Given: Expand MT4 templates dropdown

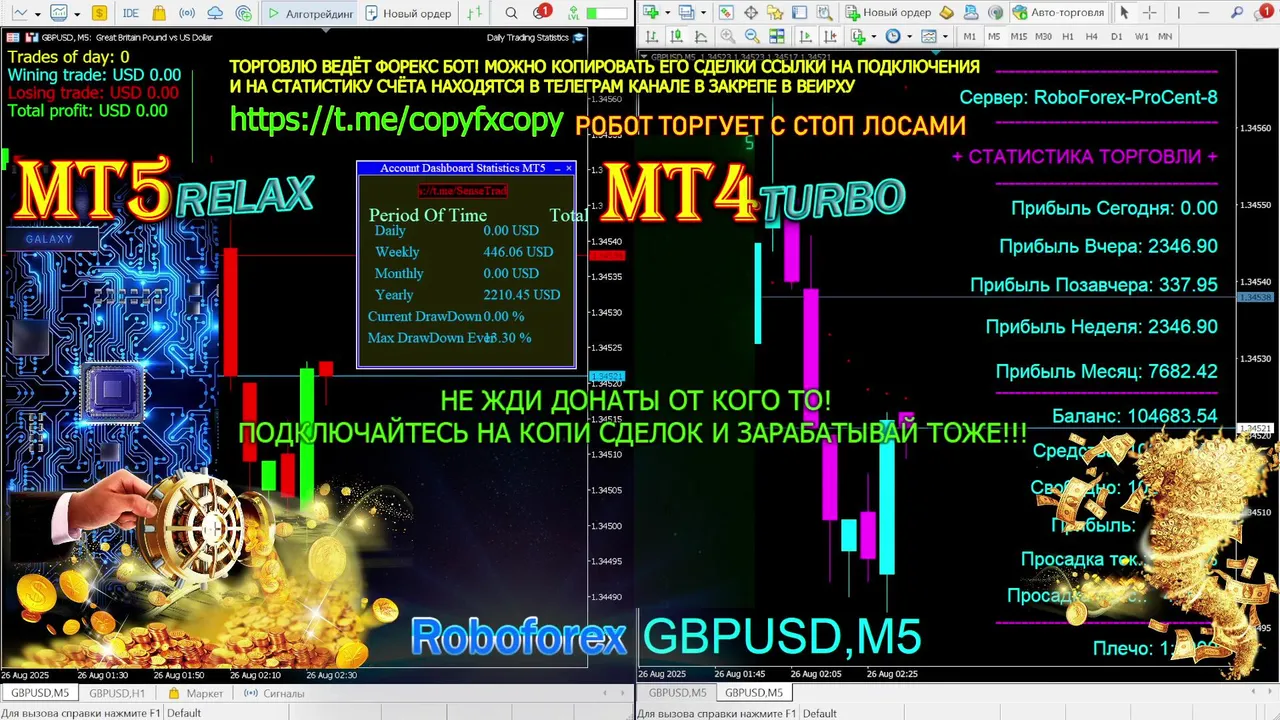Looking at the screenshot, I should coord(945,37).
